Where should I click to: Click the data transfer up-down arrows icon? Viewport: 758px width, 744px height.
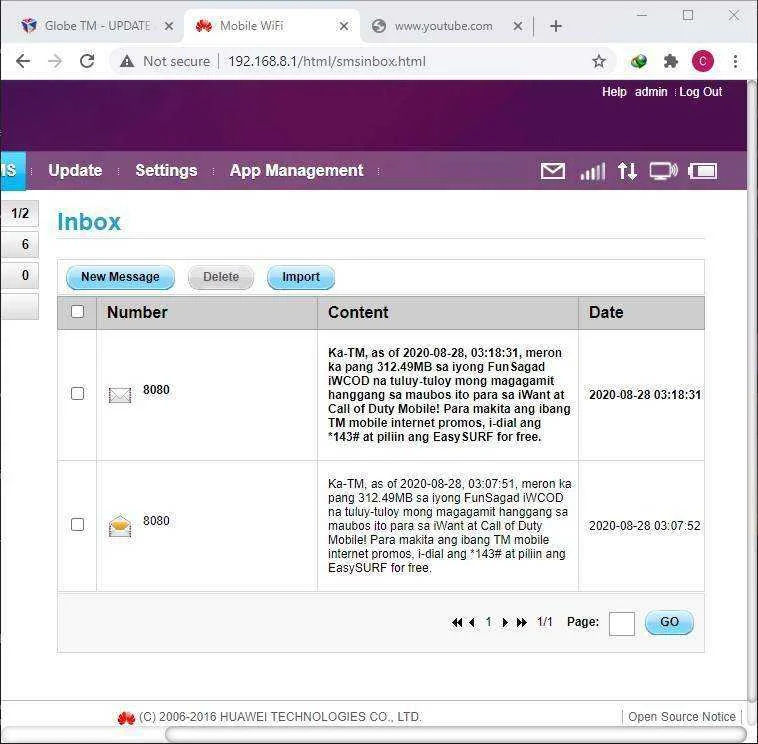(x=627, y=171)
